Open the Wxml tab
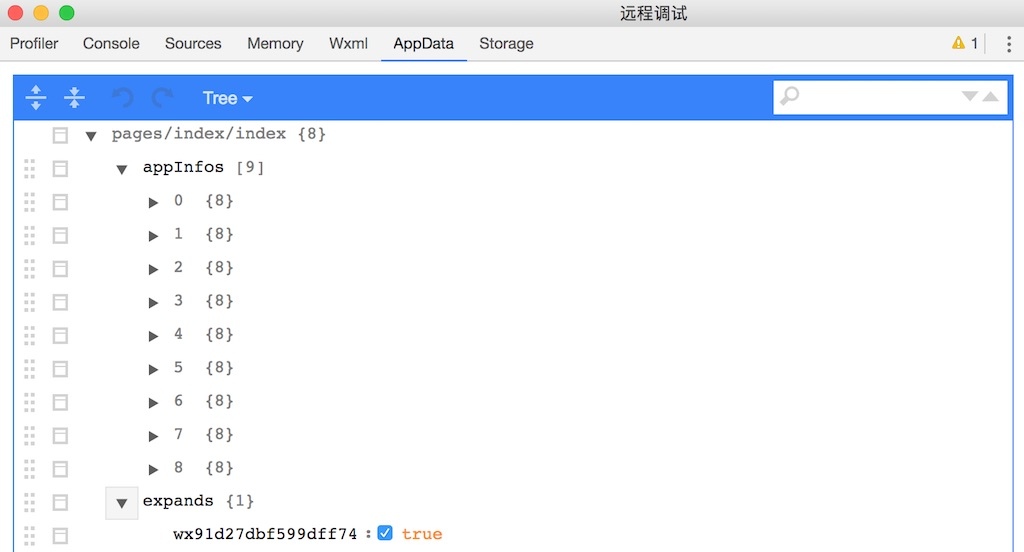This screenshot has height=552, width=1024. pyautogui.click(x=348, y=43)
